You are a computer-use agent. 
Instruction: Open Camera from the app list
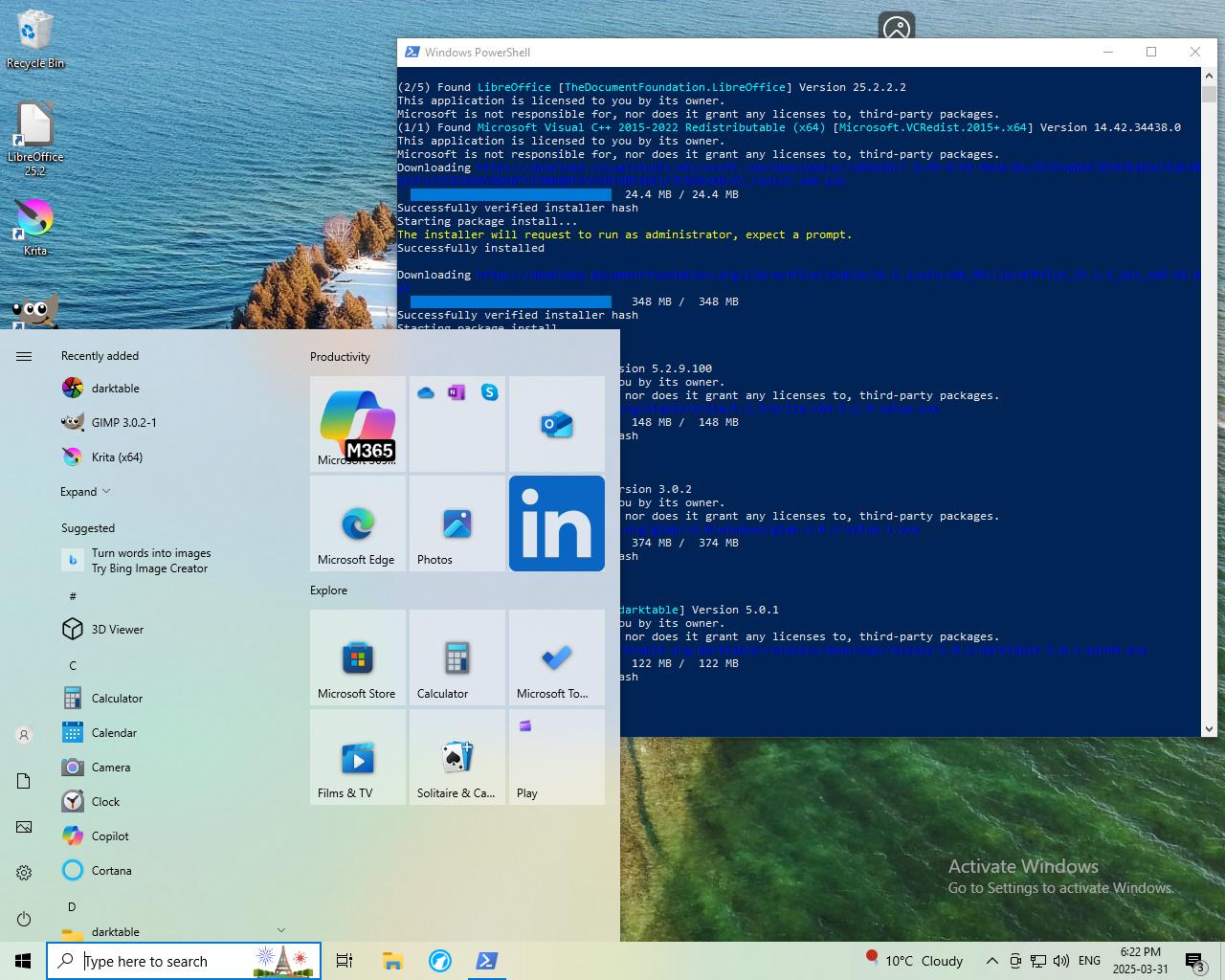pos(172,767)
